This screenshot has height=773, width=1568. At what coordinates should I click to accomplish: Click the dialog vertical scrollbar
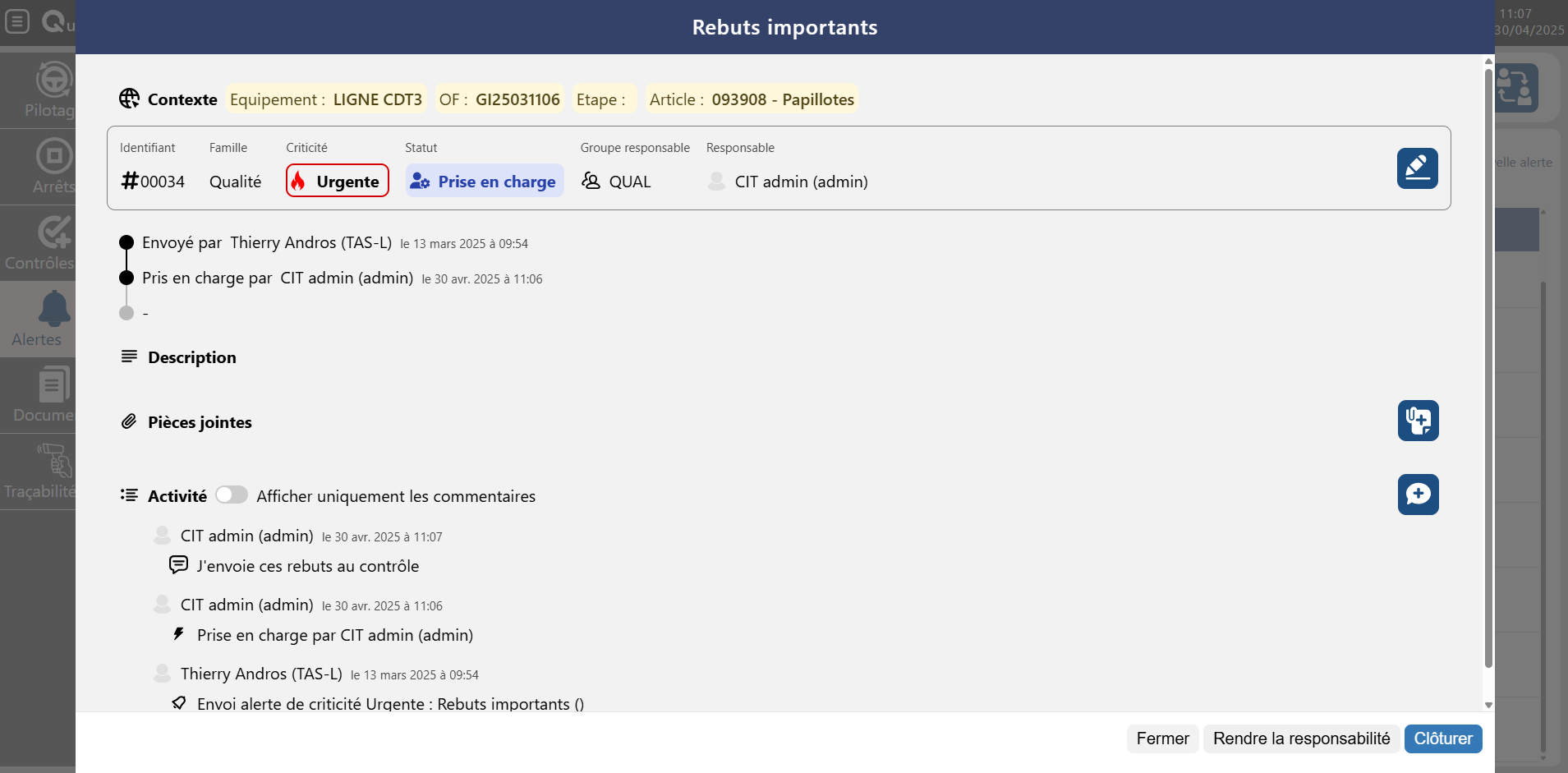(1488, 370)
